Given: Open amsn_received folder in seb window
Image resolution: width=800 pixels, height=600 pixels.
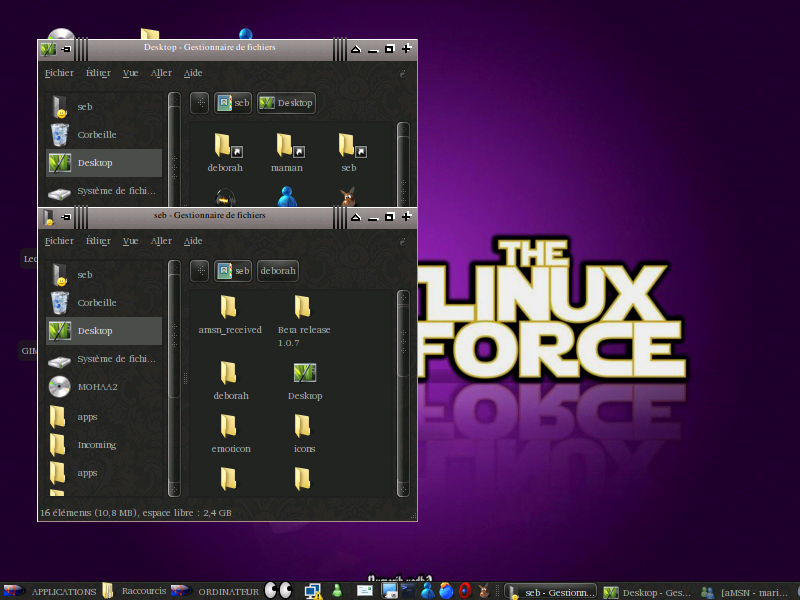Looking at the screenshot, I should (x=230, y=315).
